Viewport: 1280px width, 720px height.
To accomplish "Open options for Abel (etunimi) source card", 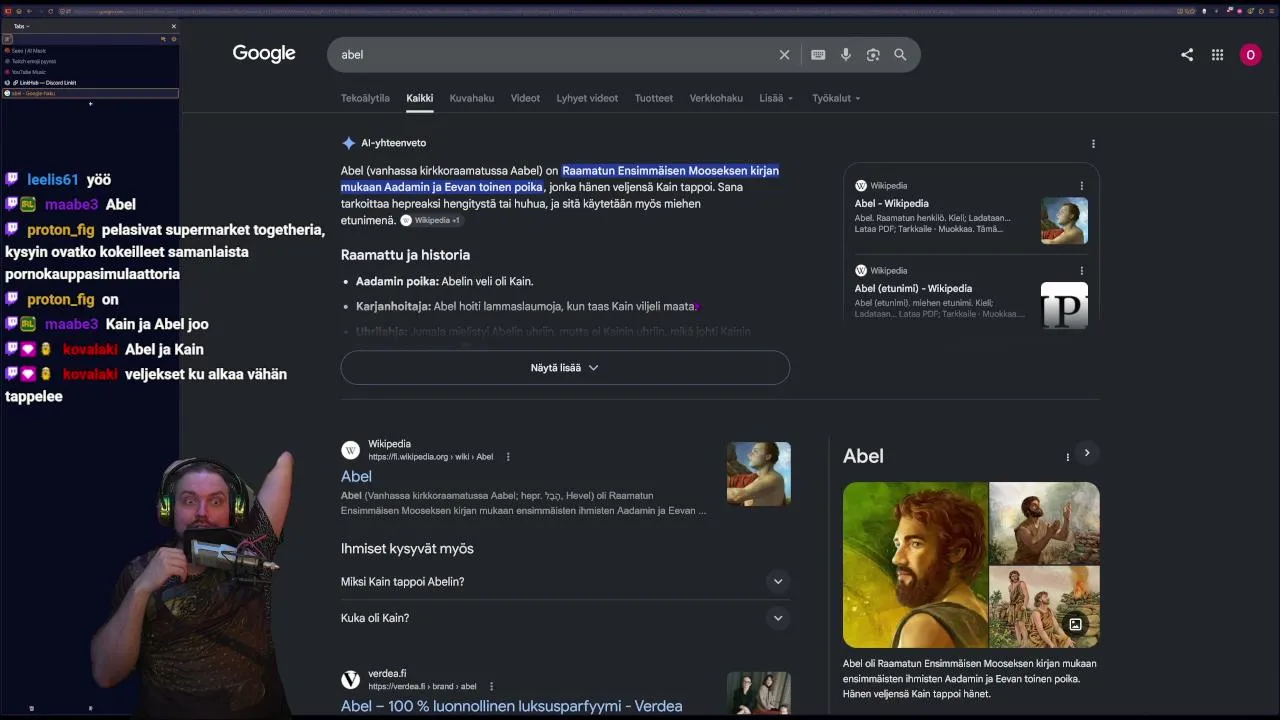I will pyautogui.click(x=1081, y=271).
